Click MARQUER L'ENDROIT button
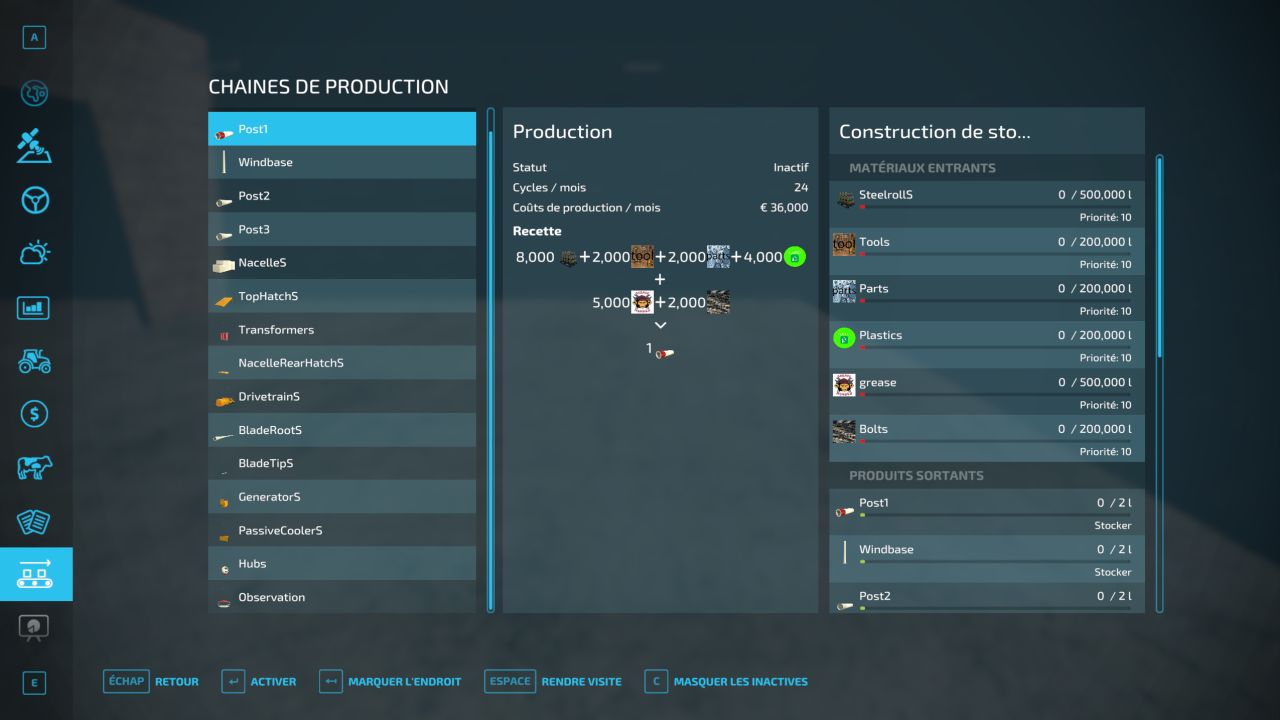This screenshot has width=1280, height=720. pyautogui.click(x=390, y=682)
